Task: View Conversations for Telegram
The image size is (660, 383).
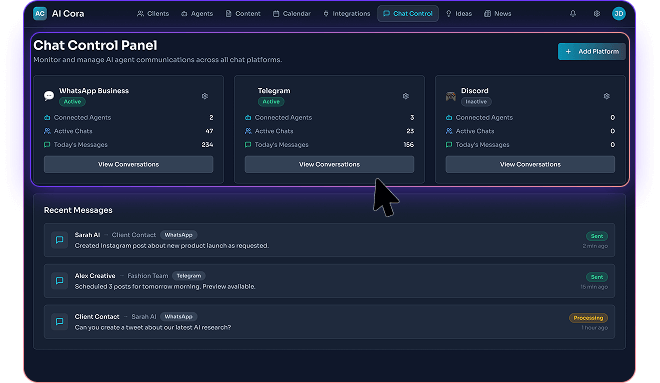Action: tap(329, 164)
